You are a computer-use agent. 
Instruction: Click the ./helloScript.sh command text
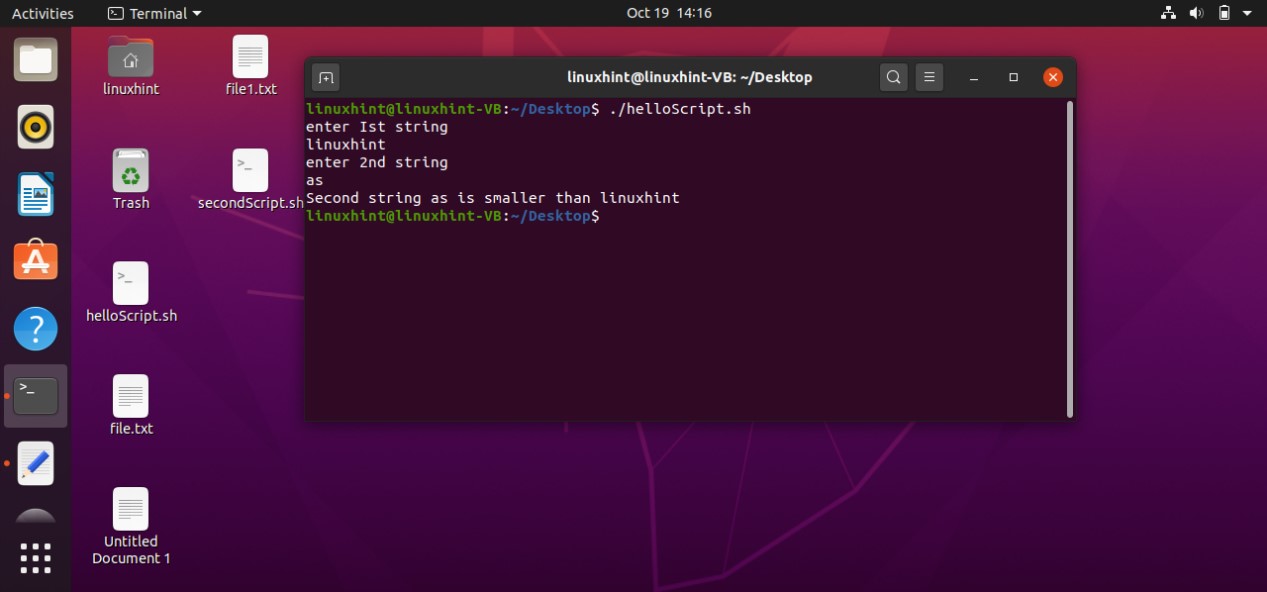pos(679,109)
